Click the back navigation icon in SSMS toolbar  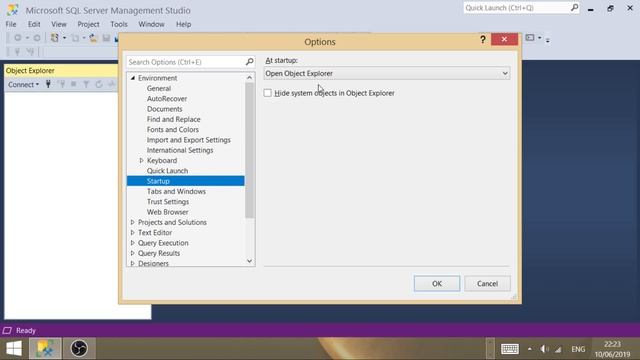pyautogui.click(x=18, y=38)
